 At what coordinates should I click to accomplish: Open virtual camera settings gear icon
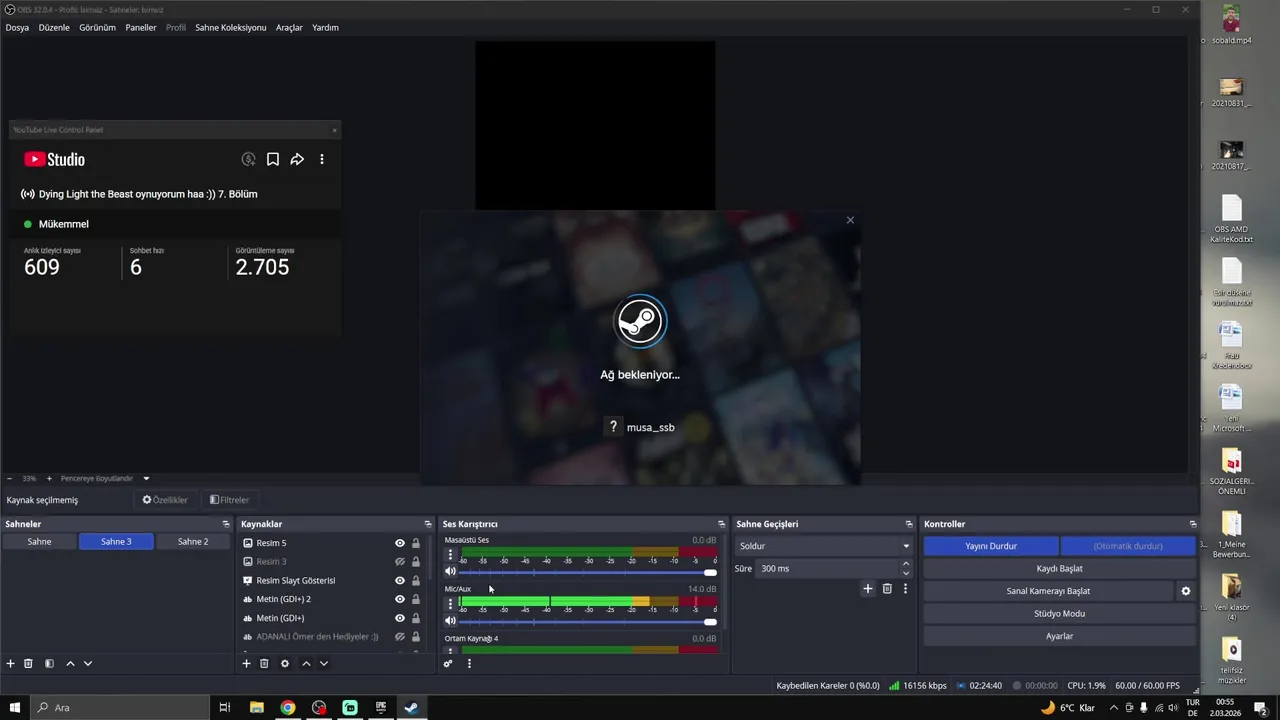pyautogui.click(x=1186, y=591)
